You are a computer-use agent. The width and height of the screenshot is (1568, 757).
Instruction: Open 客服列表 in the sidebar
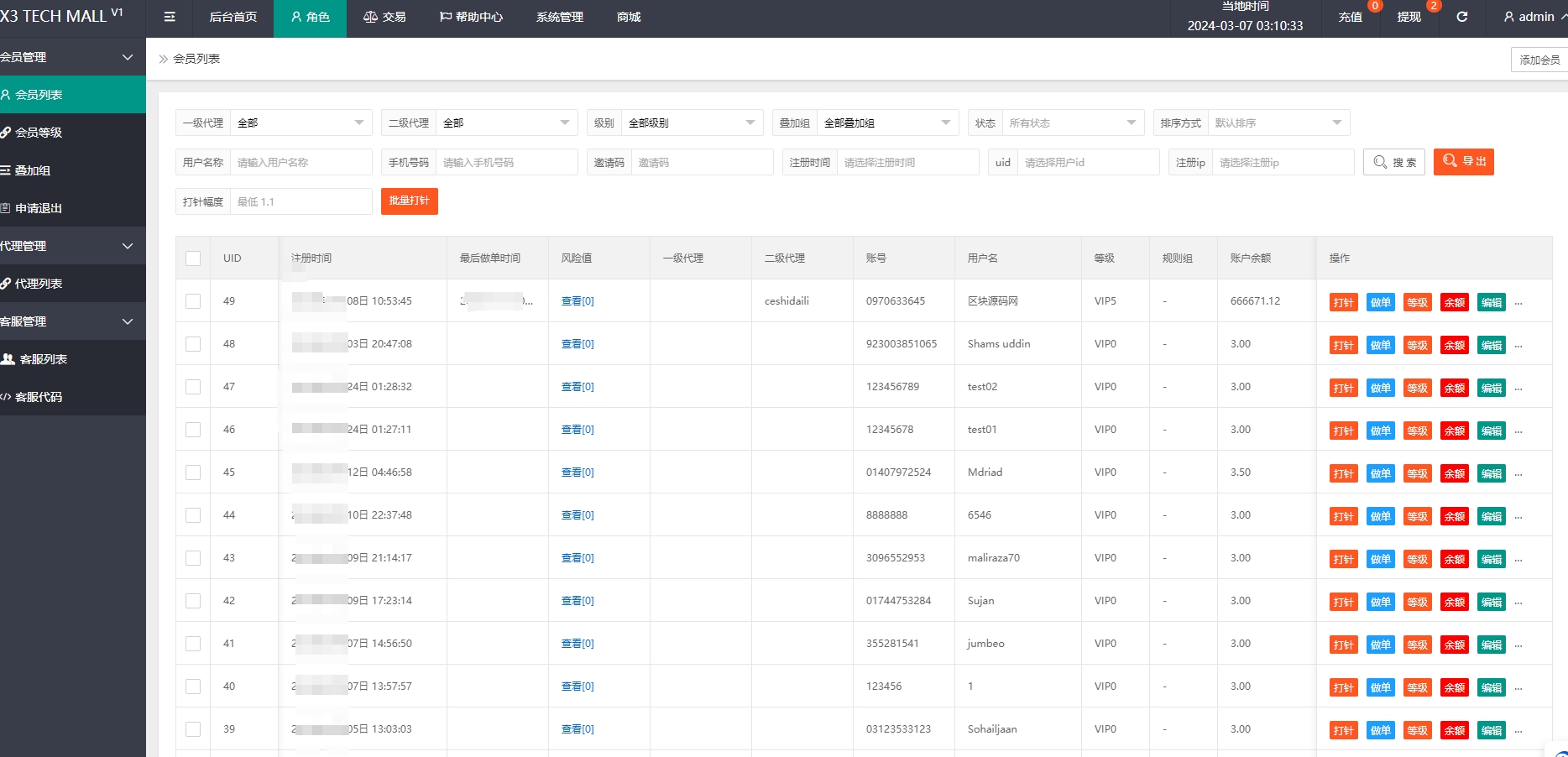[73, 359]
